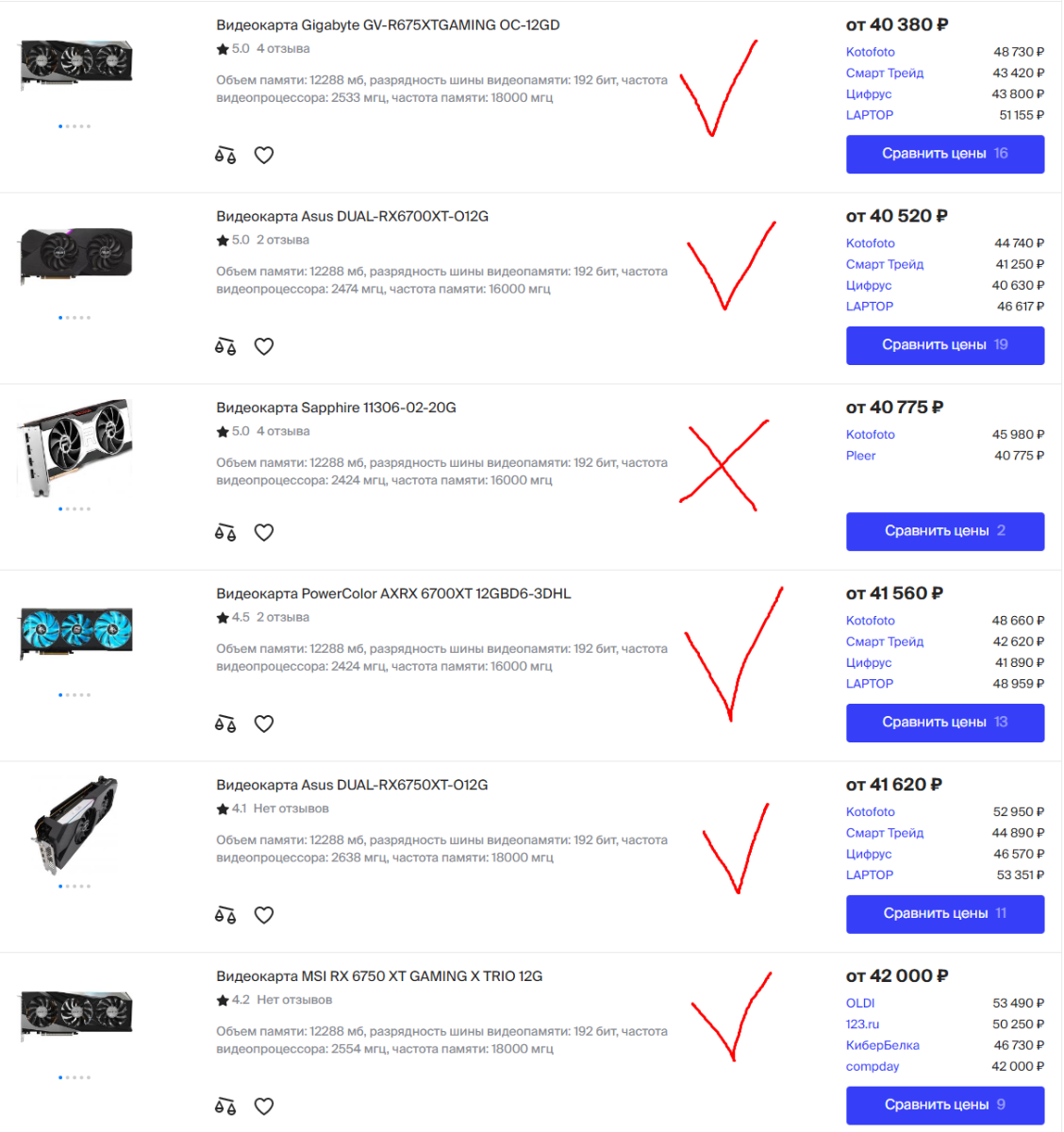Click 'Сравнить цены 9' for MSI card
This screenshot has width=1064, height=1132.
point(945,1105)
